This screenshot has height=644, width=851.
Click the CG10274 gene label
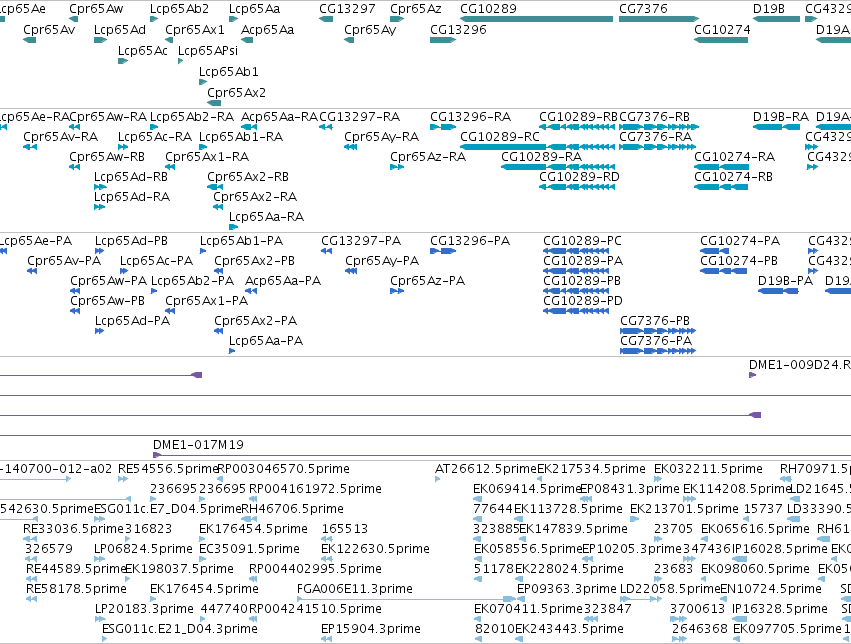click(x=722, y=29)
